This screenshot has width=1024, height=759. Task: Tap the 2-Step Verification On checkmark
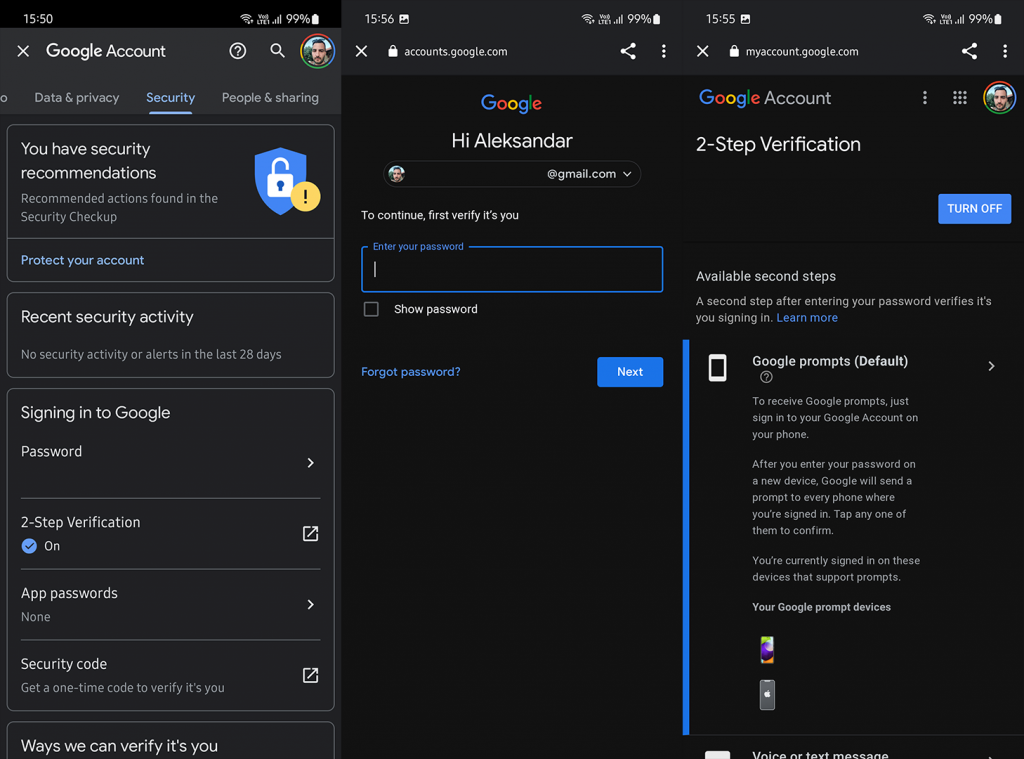(29, 546)
